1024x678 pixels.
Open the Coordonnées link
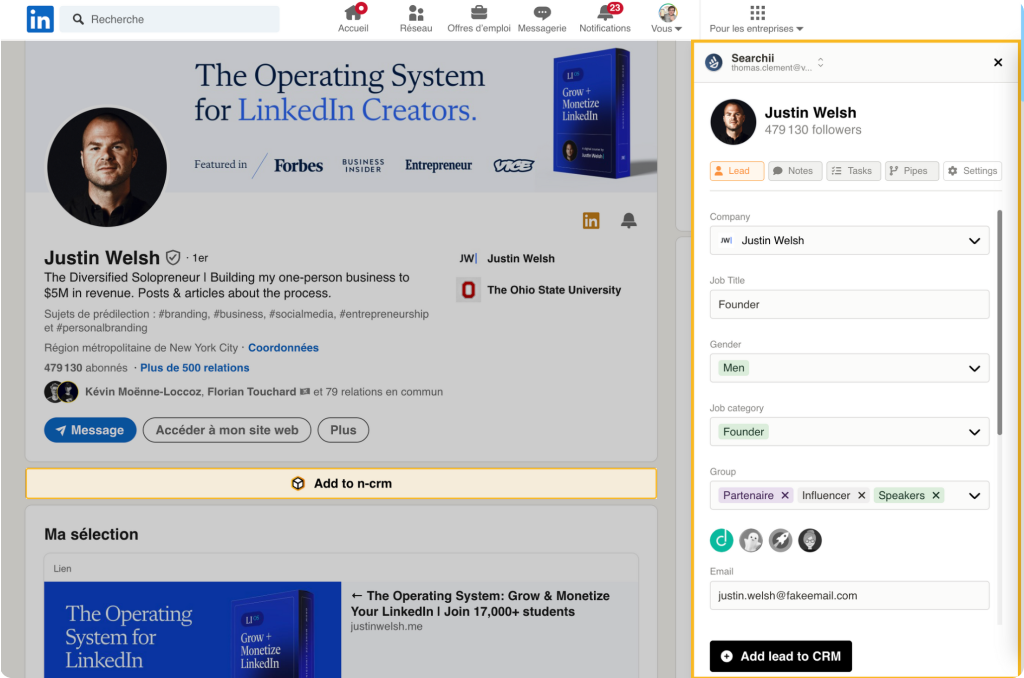coord(283,347)
